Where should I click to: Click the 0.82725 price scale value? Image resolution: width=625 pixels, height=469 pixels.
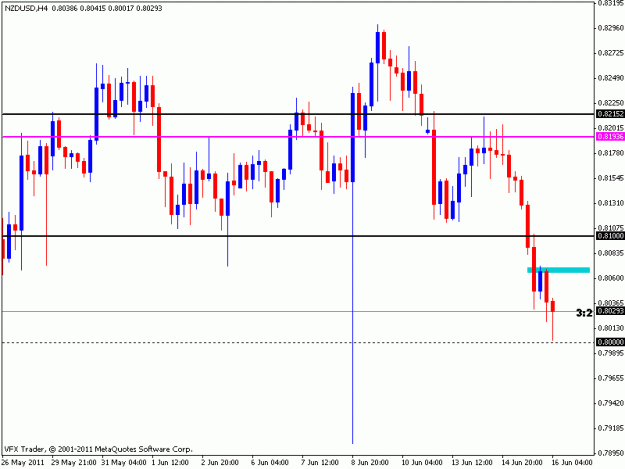[611, 53]
